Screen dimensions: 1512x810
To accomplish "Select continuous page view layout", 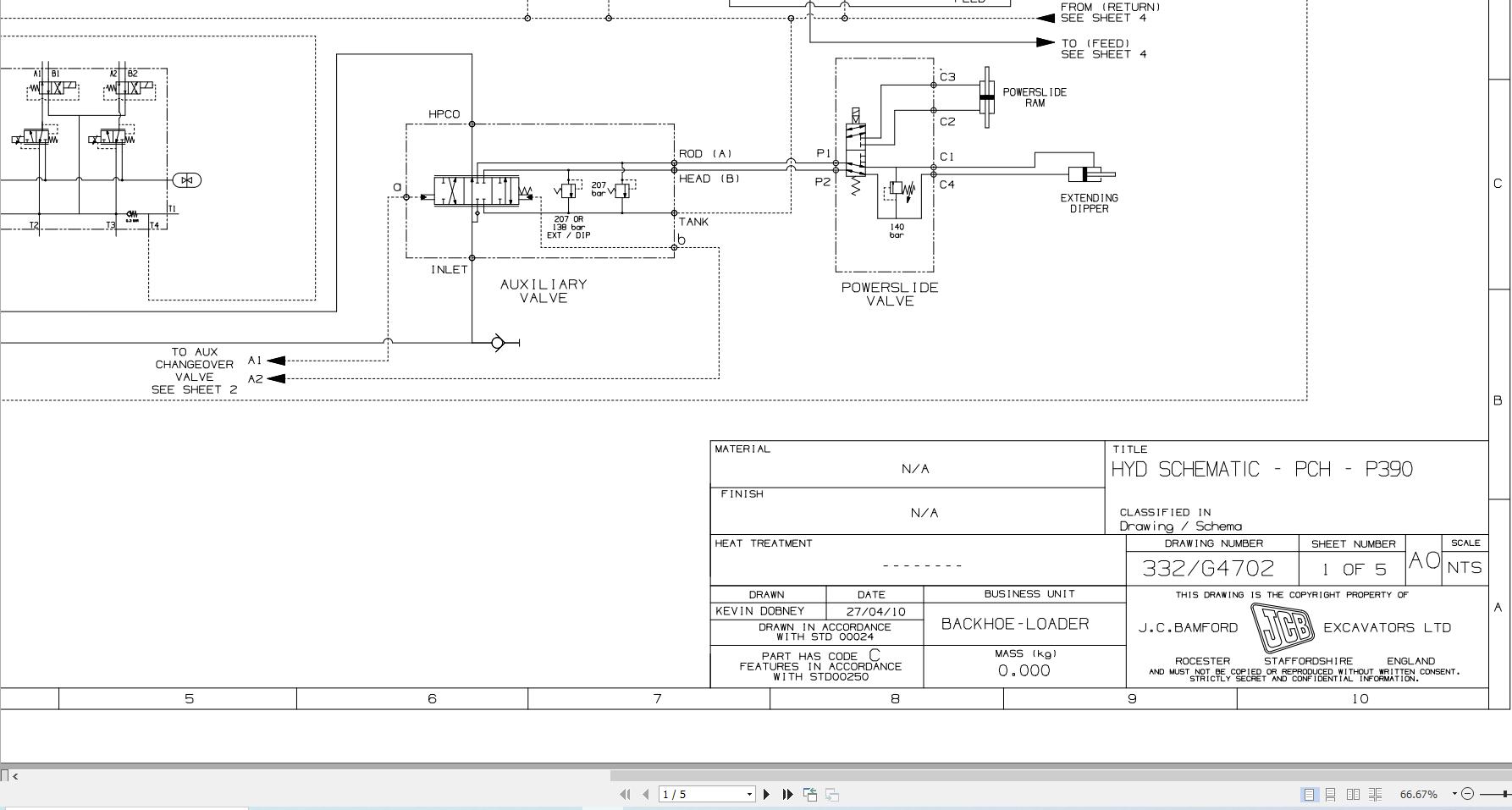I will click(x=1330, y=794).
